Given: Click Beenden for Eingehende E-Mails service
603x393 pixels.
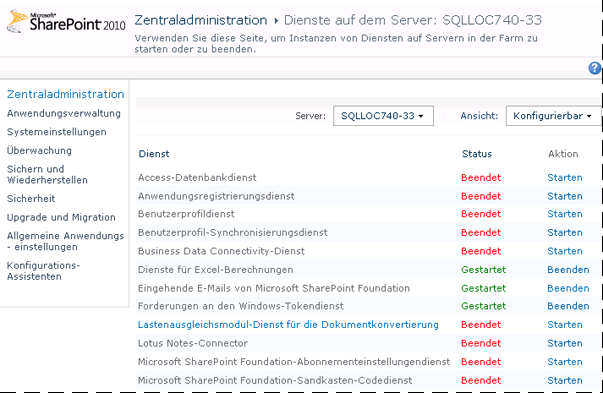Looking at the screenshot, I should point(568,288).
